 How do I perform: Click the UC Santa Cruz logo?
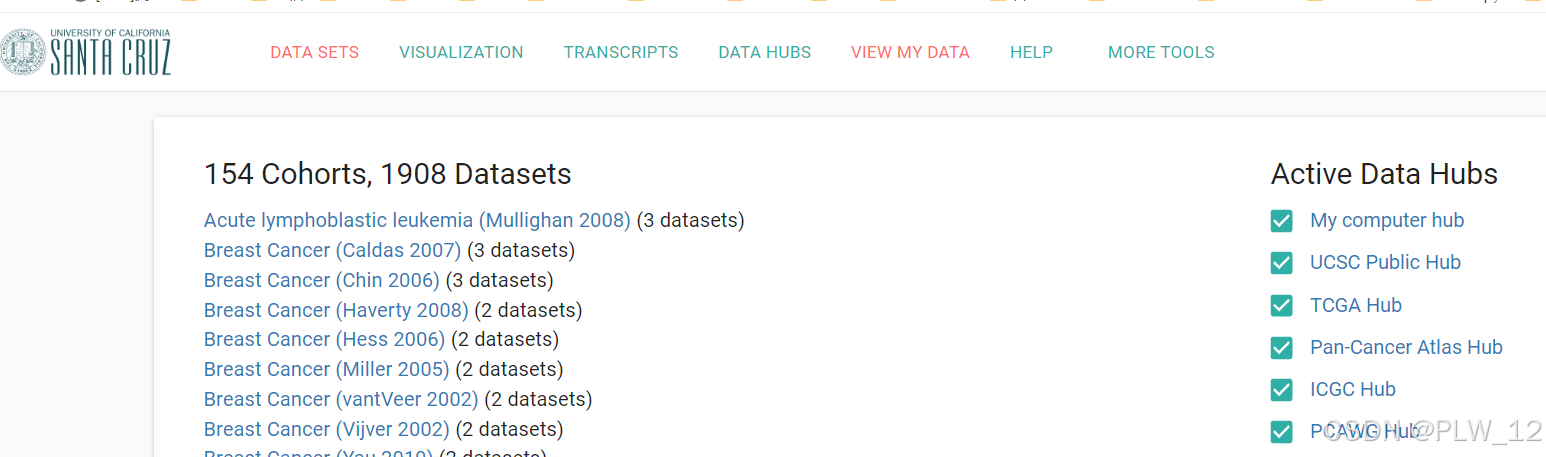[86, 52]
